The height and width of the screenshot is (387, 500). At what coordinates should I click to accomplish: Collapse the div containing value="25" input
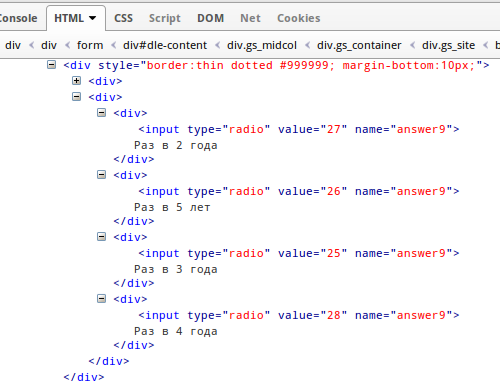point(101,237)
